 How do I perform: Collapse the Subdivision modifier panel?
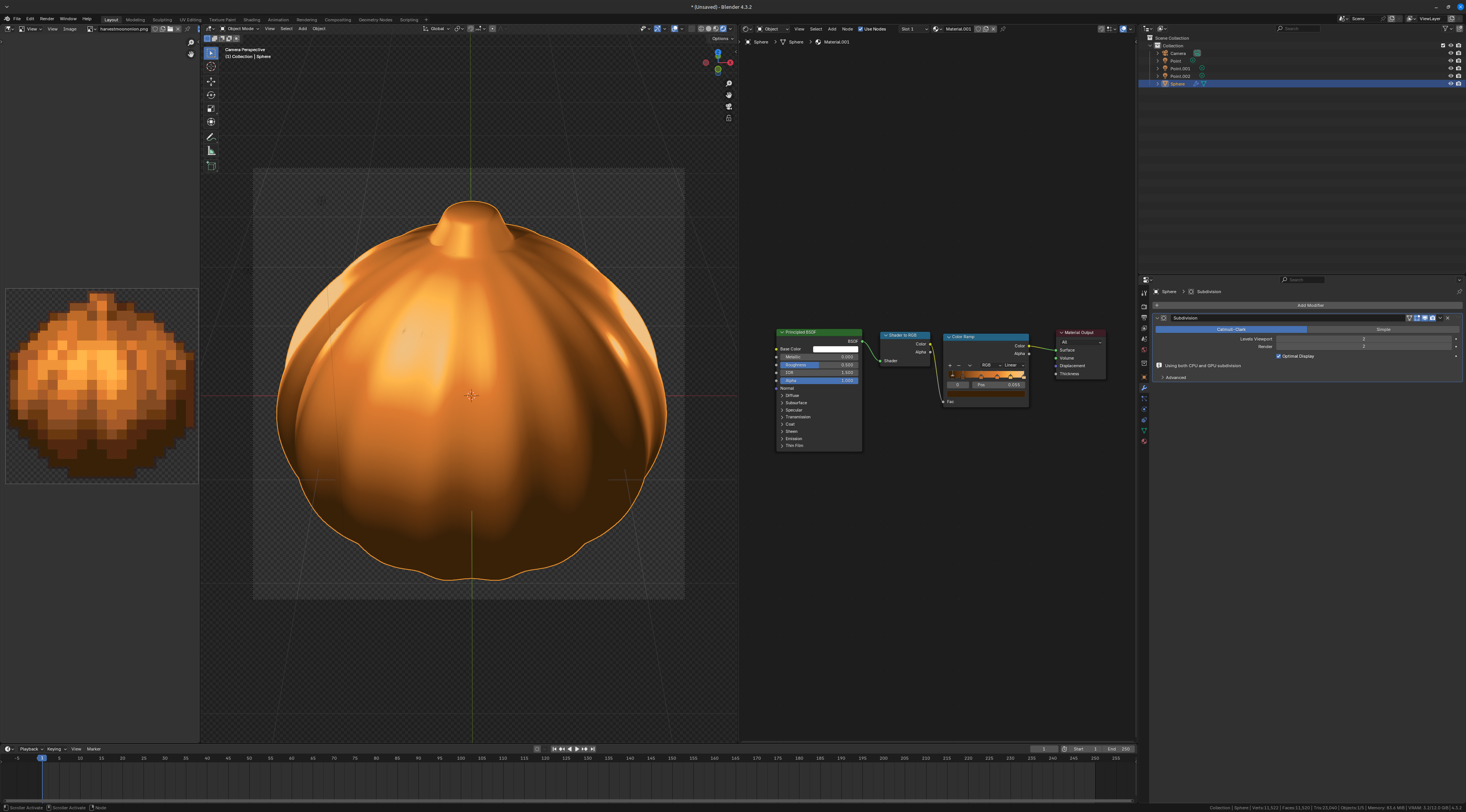[1157, 318]
